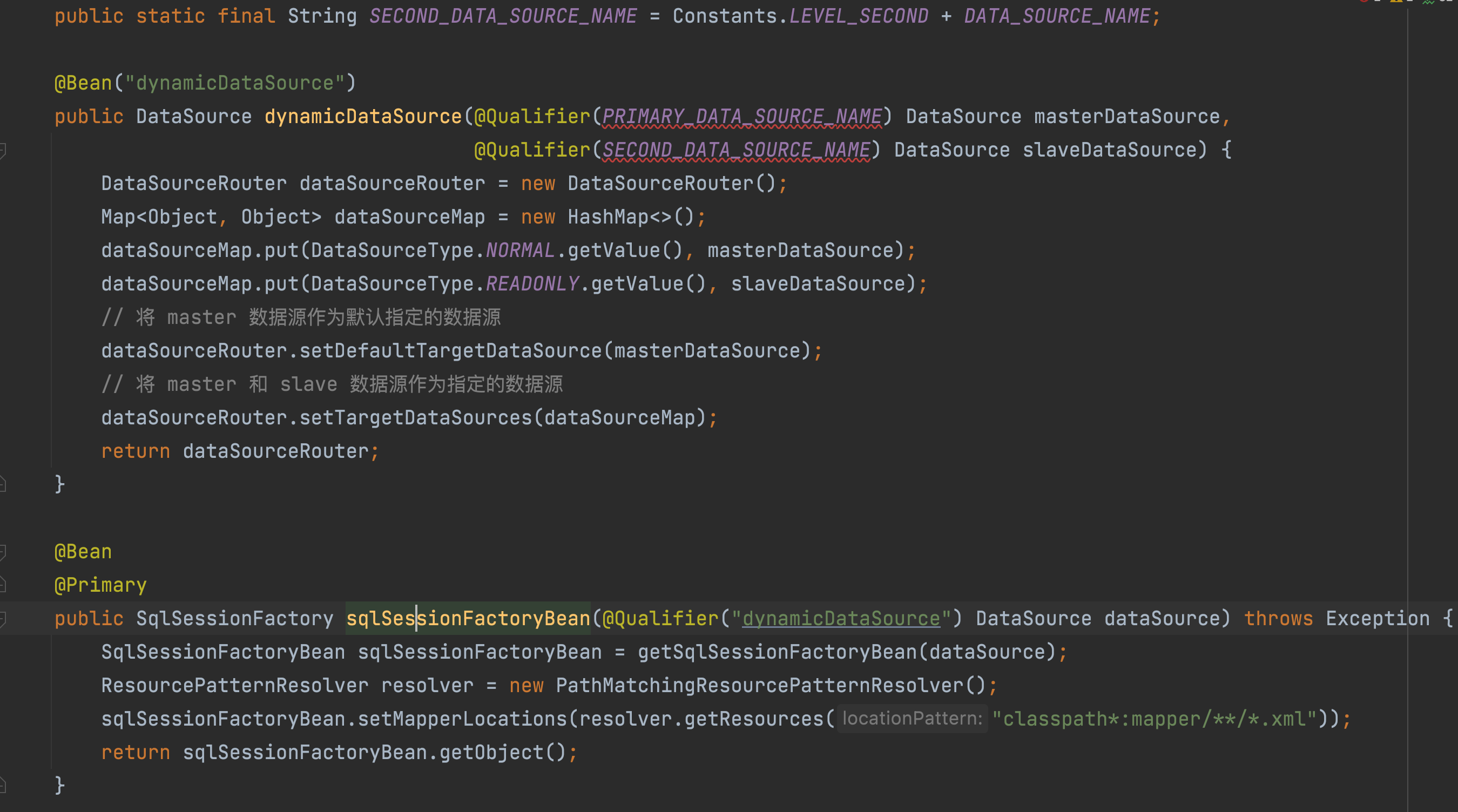Screen dimensions: 1458x812
Task: Click the comment "// 将 master 和 slave 数据源作为指定的数据源"
Action: [332, 384]
